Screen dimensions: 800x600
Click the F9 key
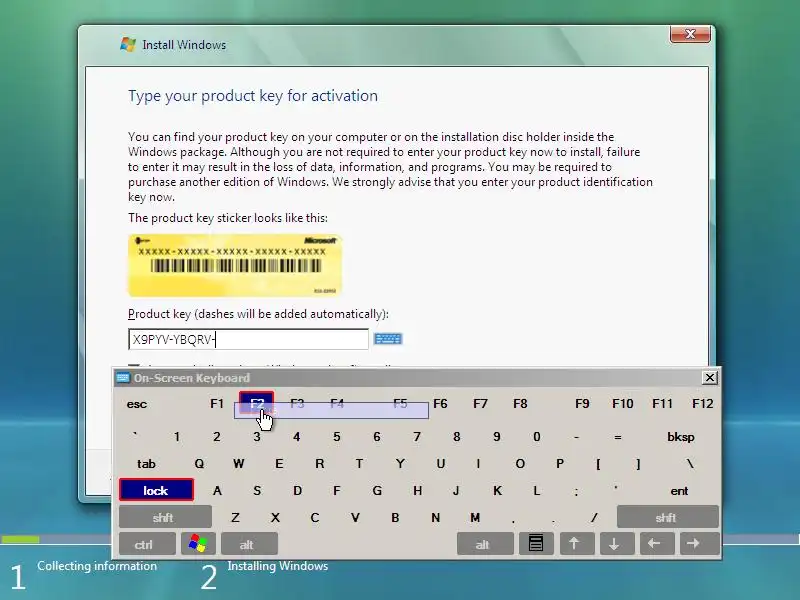pyautogui.click(x=582, y=404)
